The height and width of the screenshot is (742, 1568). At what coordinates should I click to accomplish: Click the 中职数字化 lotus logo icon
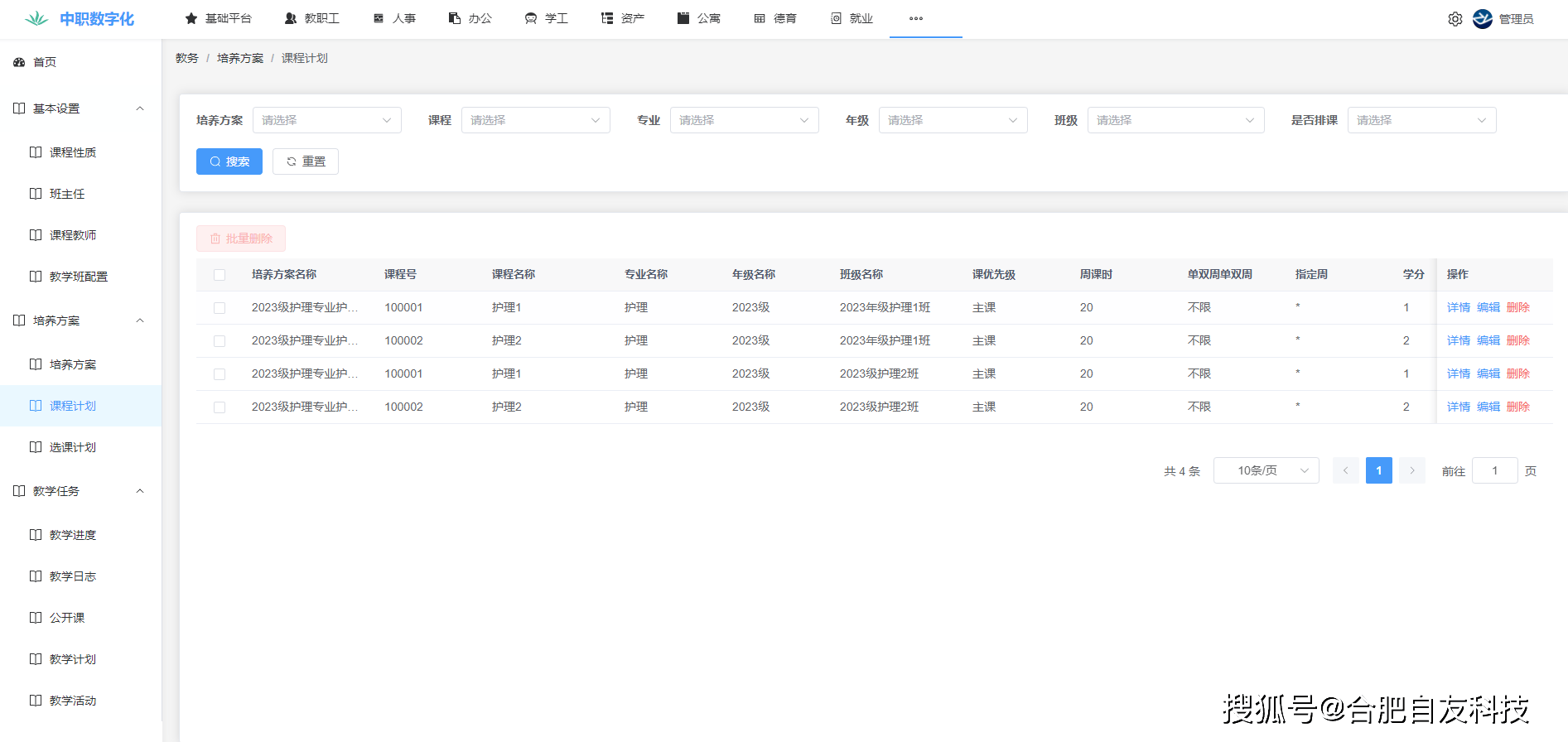(x=36, y=18)
